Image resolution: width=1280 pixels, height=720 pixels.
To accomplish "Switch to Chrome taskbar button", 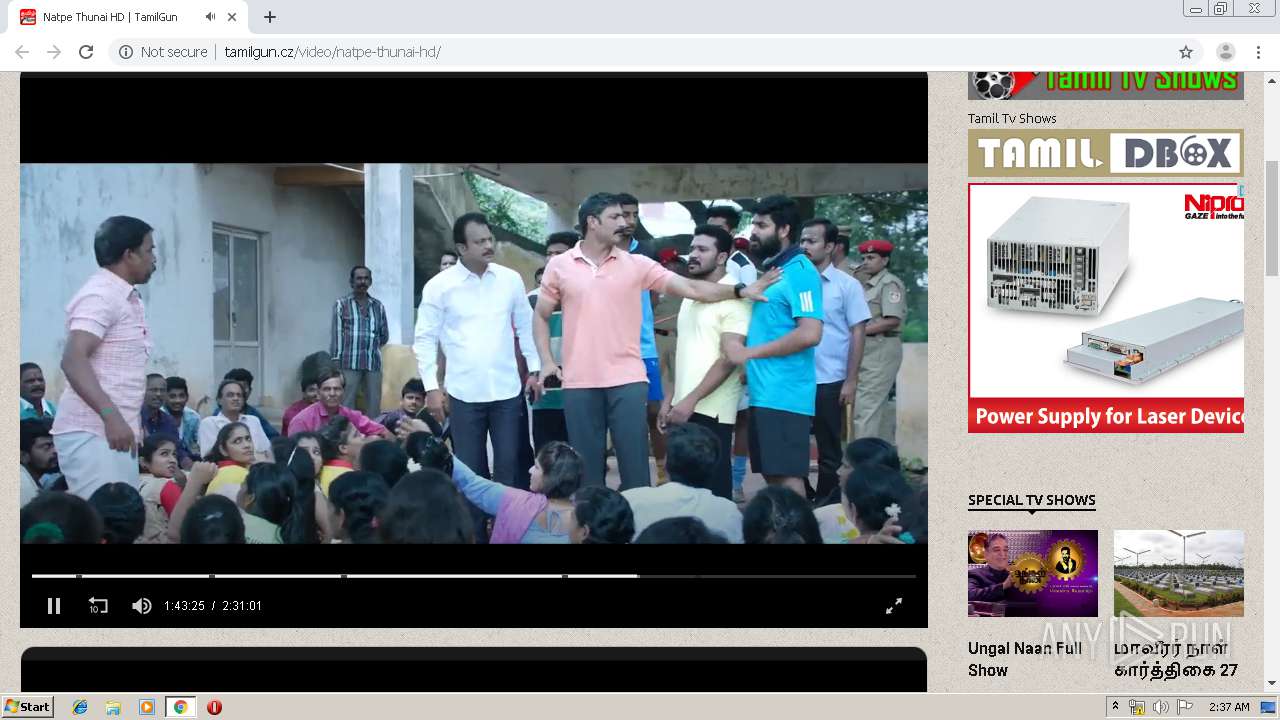I will tap(181, 707).
